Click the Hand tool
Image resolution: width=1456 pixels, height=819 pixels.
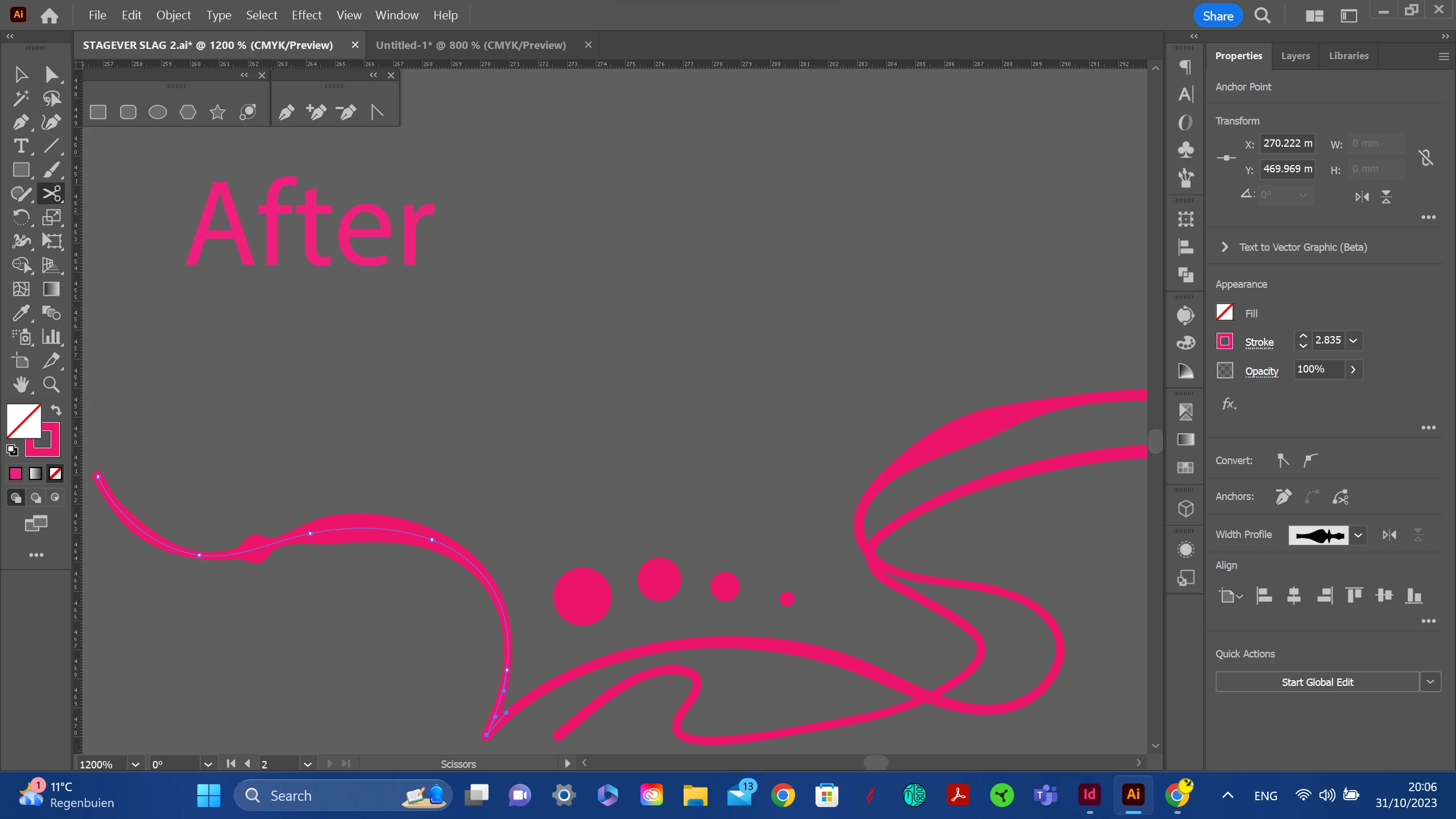(21, 385)
